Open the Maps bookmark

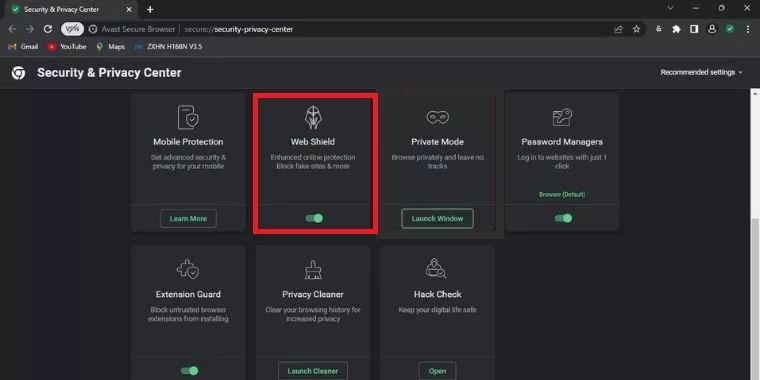(111, 47)
